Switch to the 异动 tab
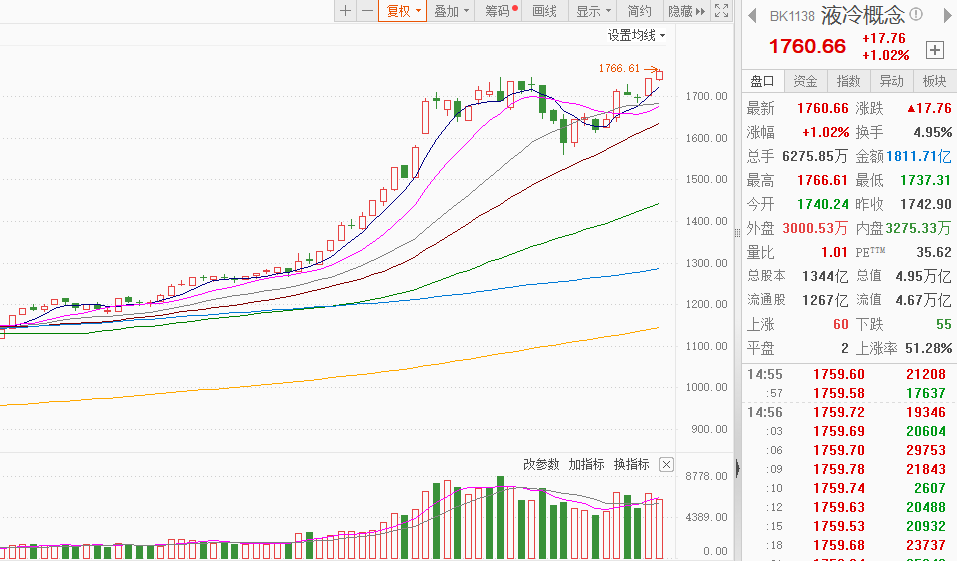The height and width of the screenshot is (561, 957). click(891, 81)
